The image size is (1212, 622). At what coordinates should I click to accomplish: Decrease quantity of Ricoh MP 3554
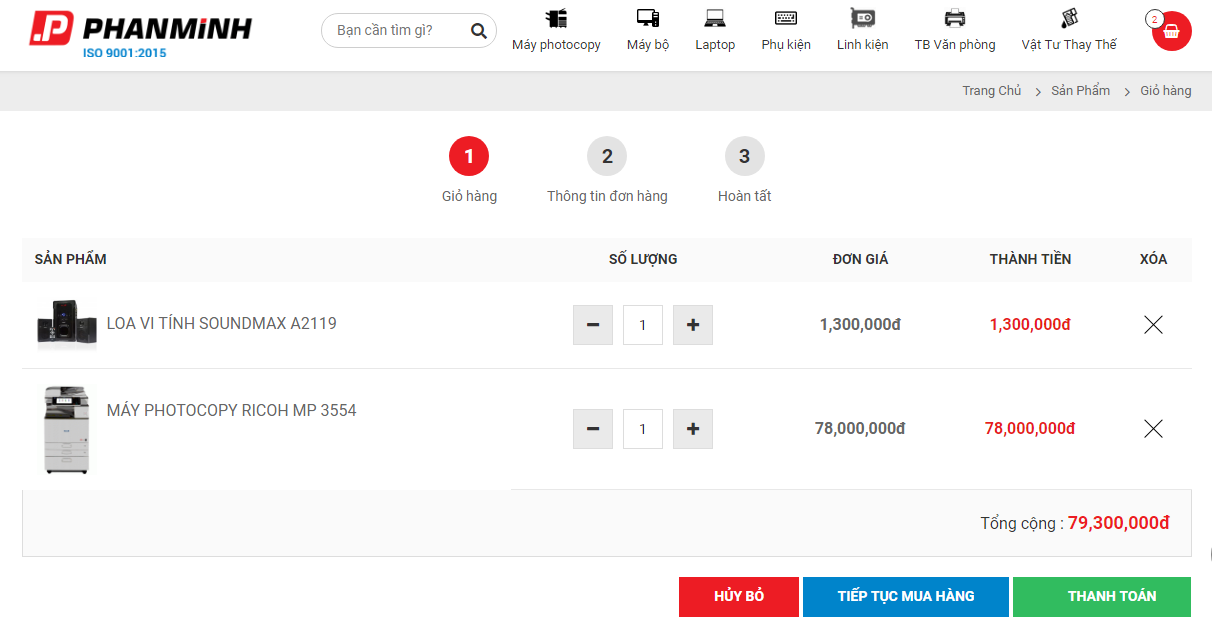tap(593, 429)
